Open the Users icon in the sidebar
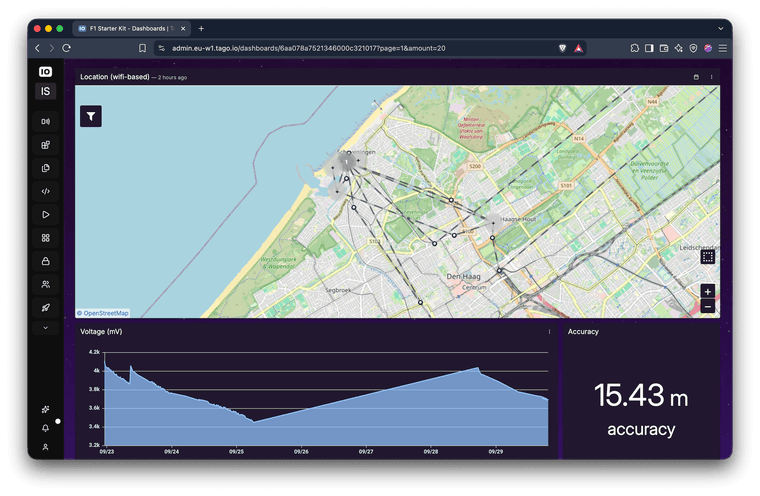Image resolution: width=760 pixels, height=496 pixels. (46, 285)
